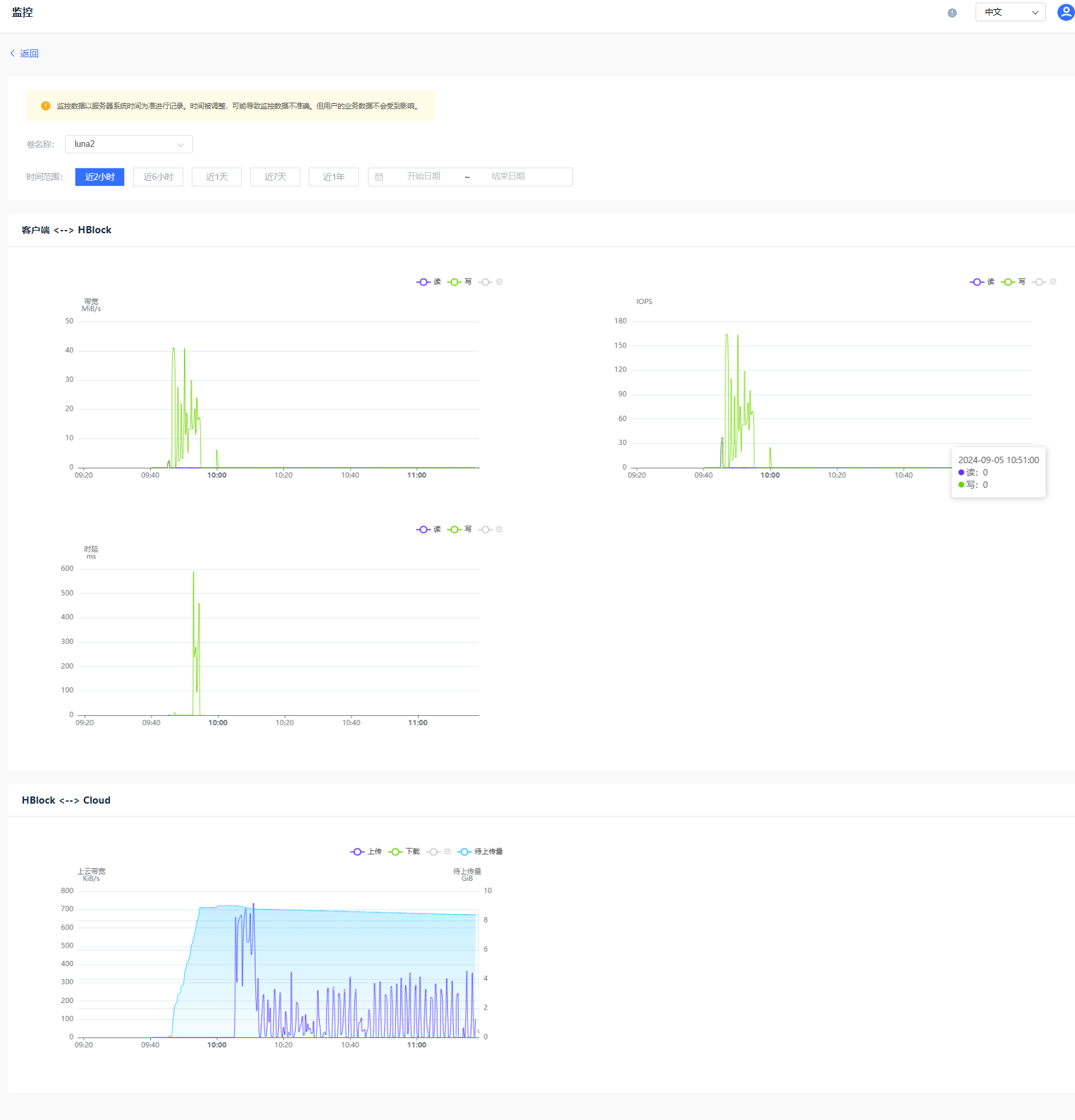Click the 监控 page title
Viewport: 1075px width, 1120px height.
(22, 12)
